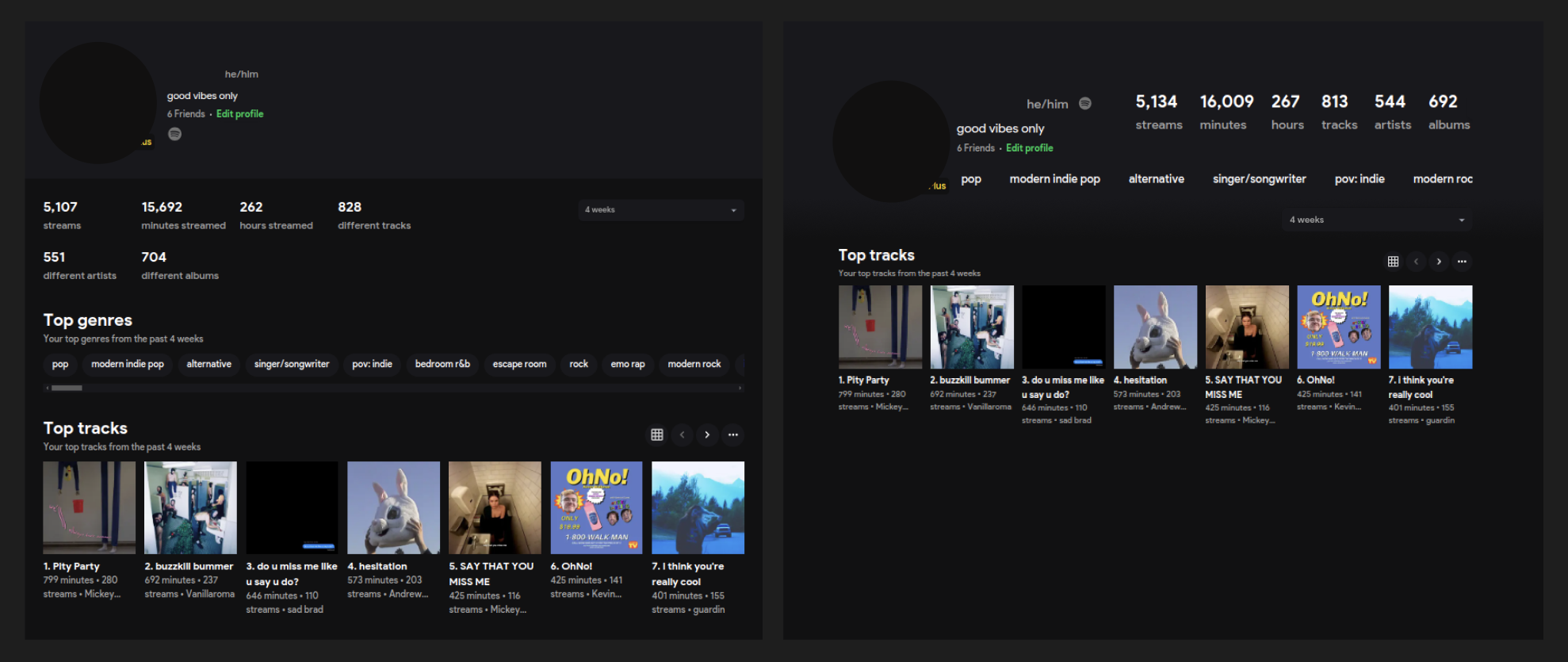Click the Spotify icon next to he/him pronouns

click(1085, 103)
